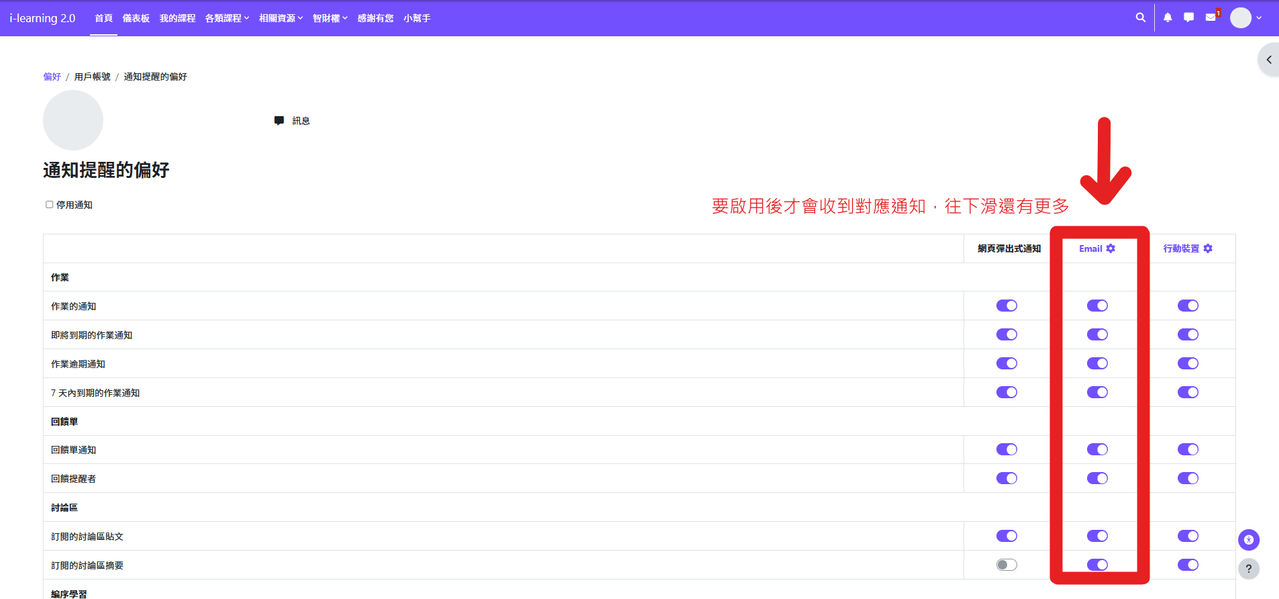1279x599 pixels.
Task: Go to 首頁 in navigation bar
Action: [104, 18]
